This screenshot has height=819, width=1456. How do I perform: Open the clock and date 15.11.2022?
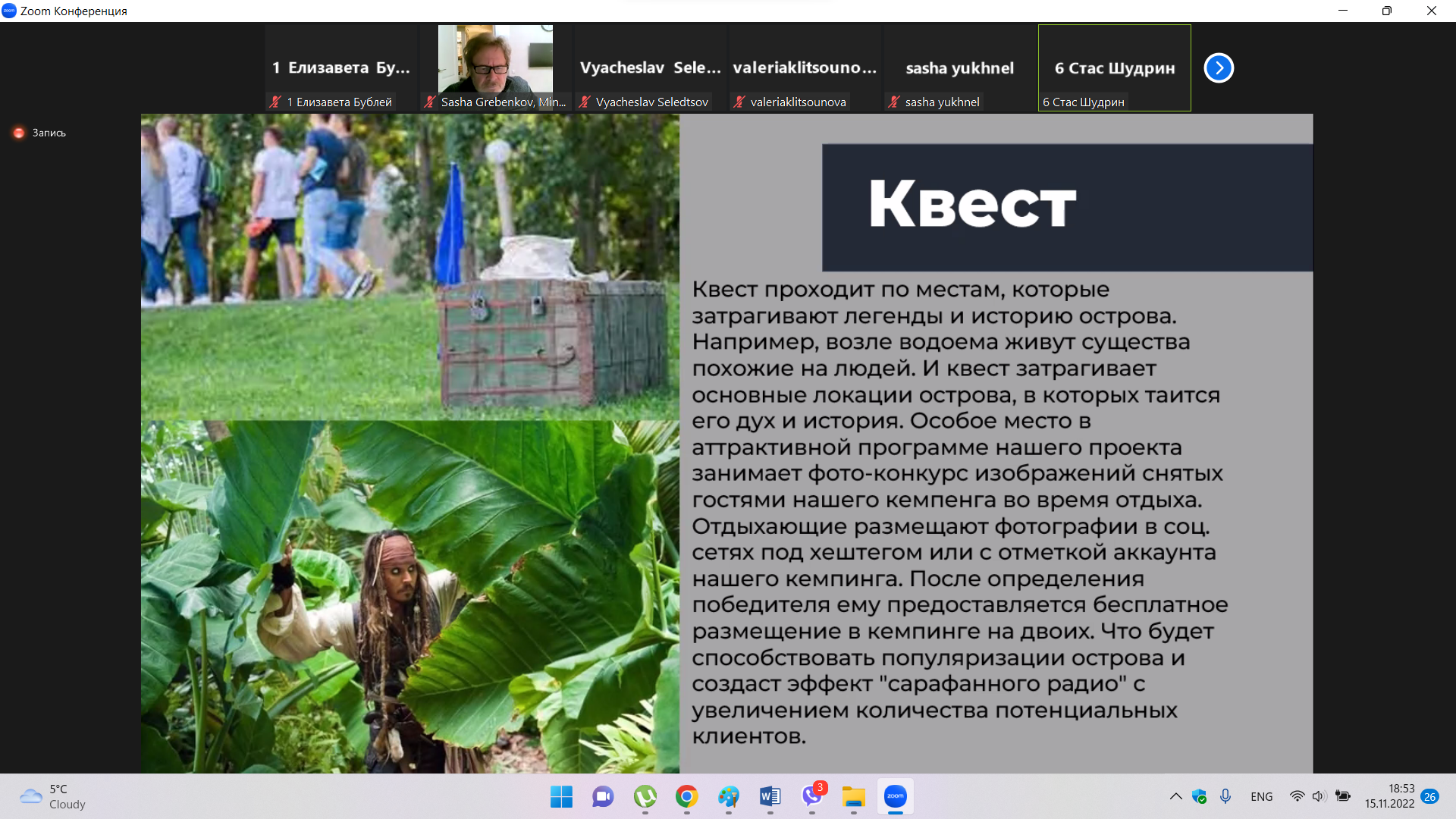(1389, 796)
